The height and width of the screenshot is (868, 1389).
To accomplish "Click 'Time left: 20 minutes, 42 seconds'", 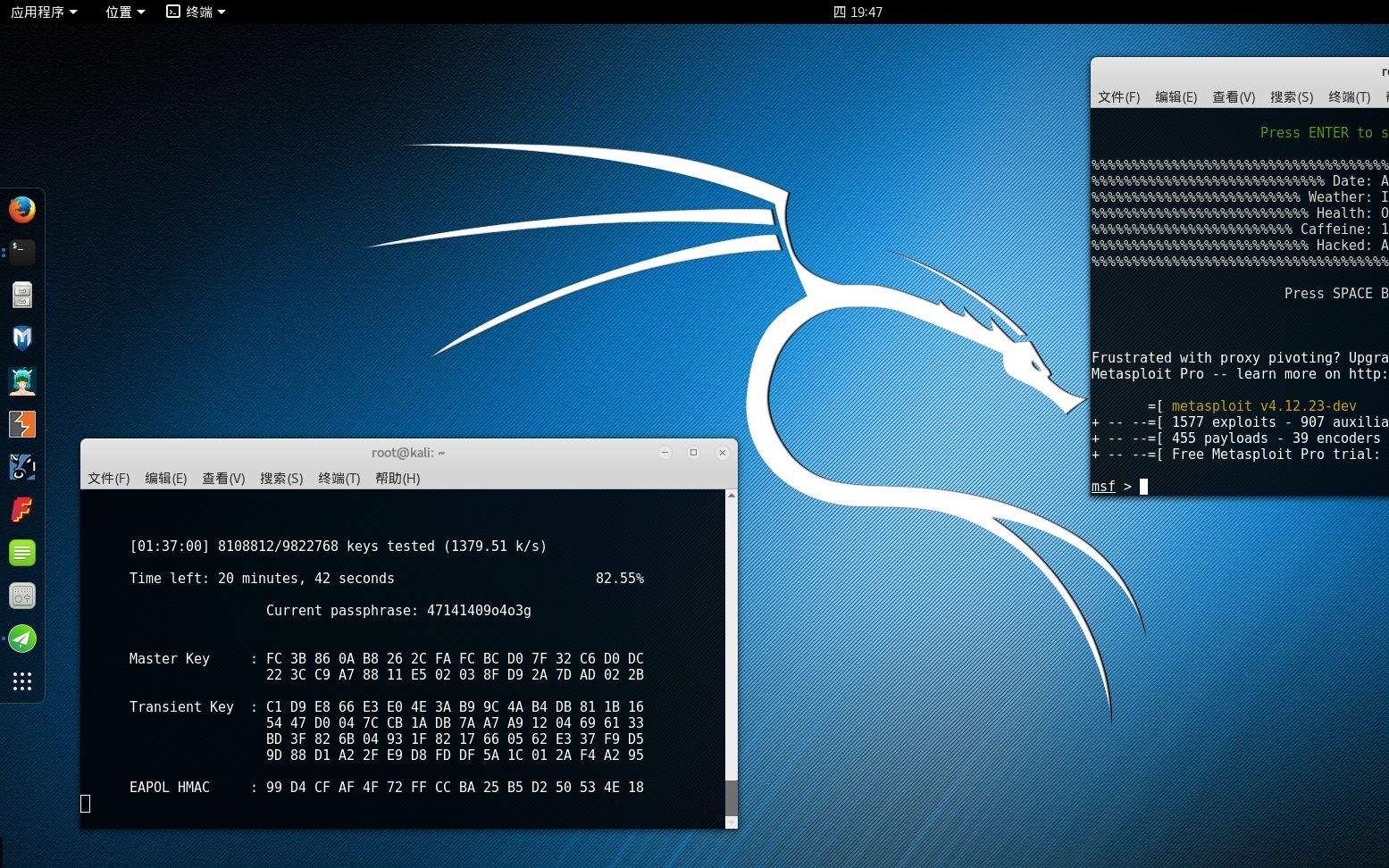I will coord(262,579).
